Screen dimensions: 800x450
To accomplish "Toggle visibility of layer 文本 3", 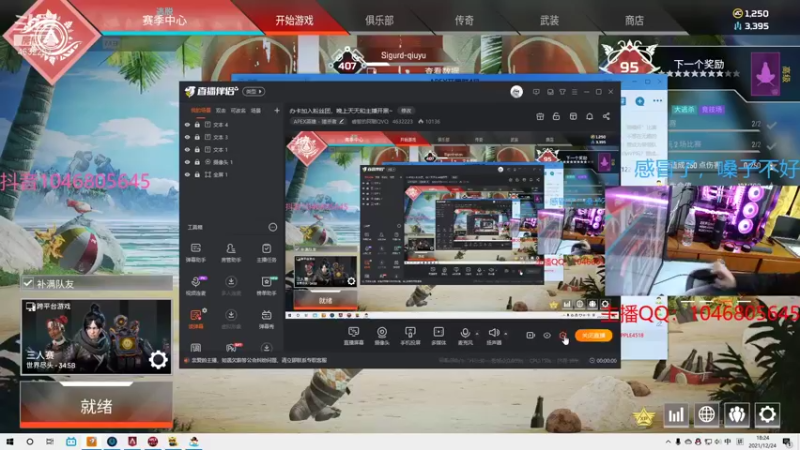I will click(187, 137).
